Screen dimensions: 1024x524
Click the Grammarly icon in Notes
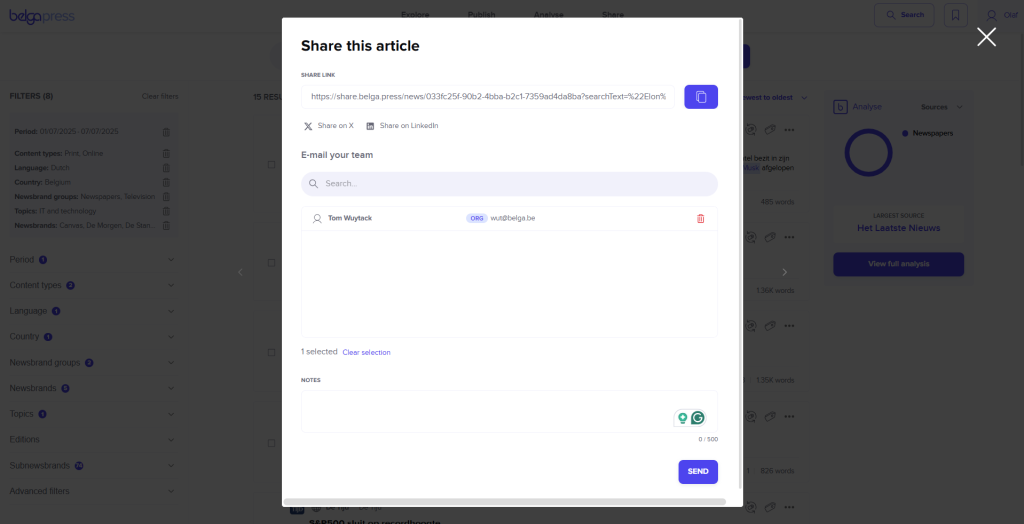click(x=698, y=418)
